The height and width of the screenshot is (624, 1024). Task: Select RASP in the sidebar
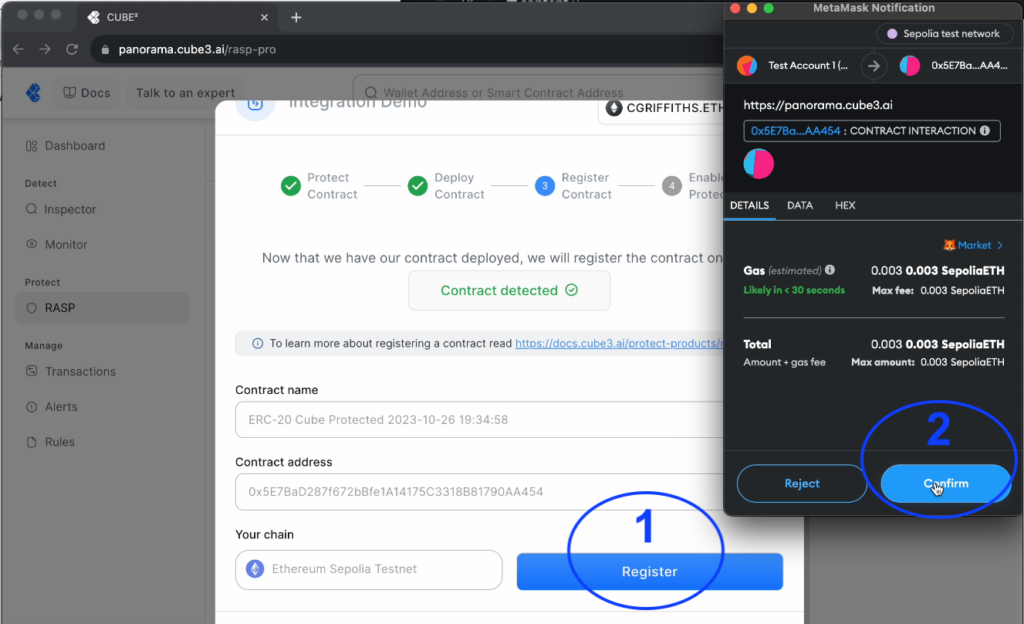[102, 308]
